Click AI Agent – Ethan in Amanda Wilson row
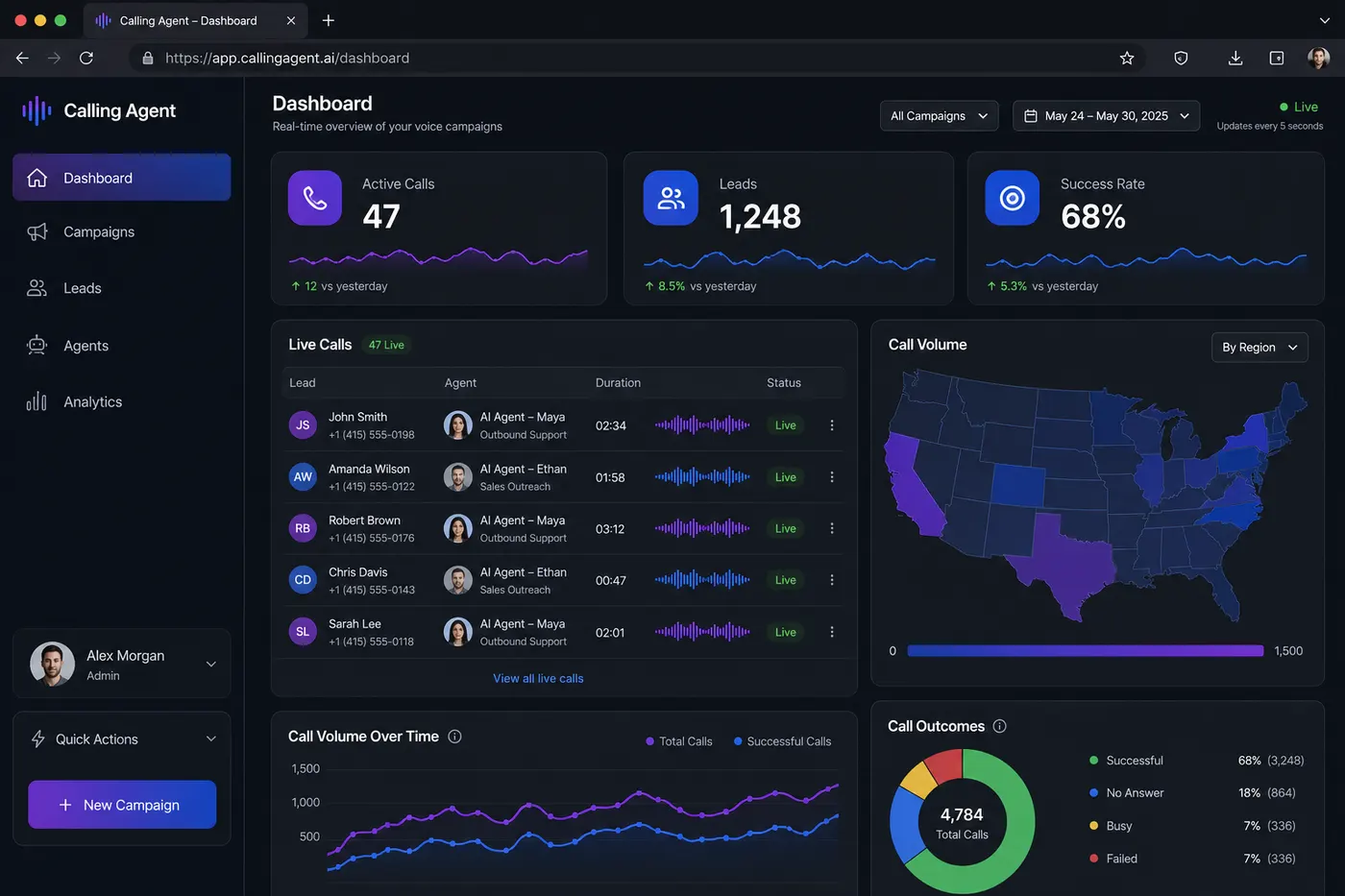Viewport: 1345px width, 896px height. (x=524, y=469)
